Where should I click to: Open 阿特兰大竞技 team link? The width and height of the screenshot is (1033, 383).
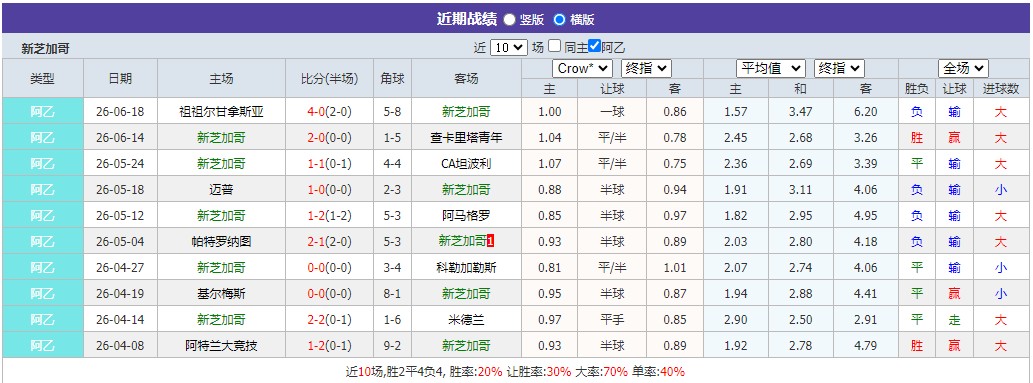pyautogui.click(x=221, y=345)
